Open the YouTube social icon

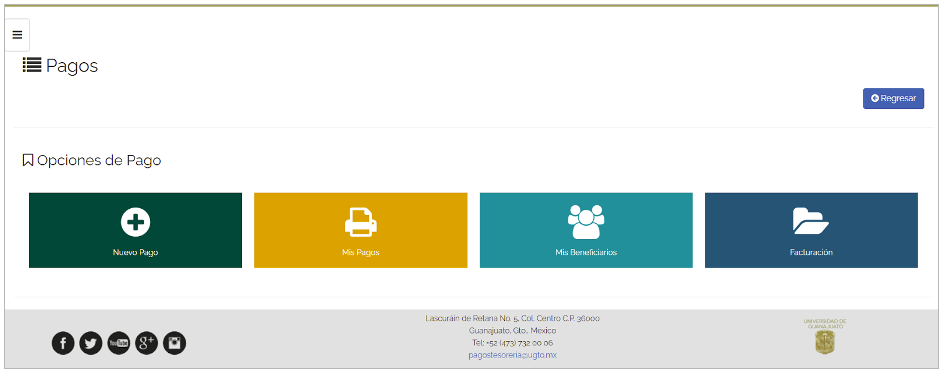coord(118,343)
